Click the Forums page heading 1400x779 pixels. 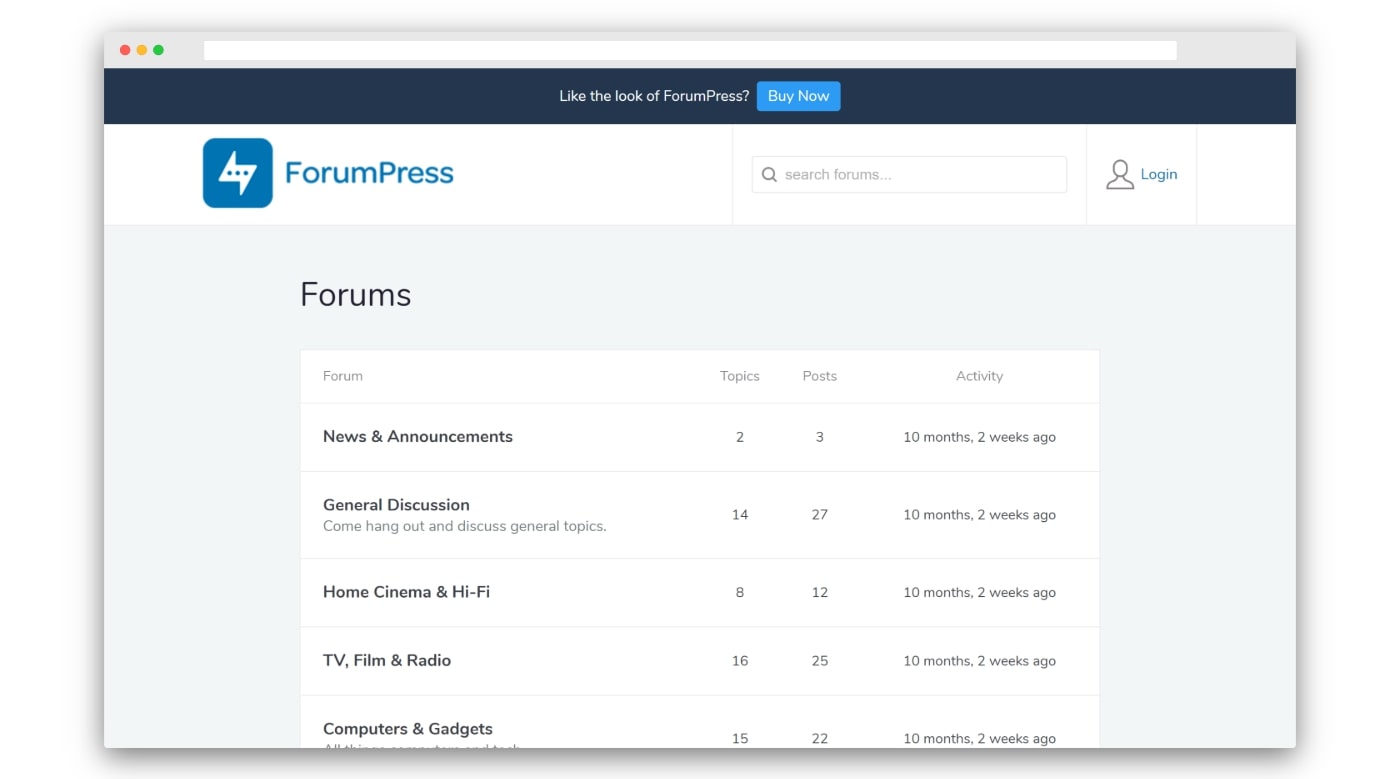coord(356,295)
